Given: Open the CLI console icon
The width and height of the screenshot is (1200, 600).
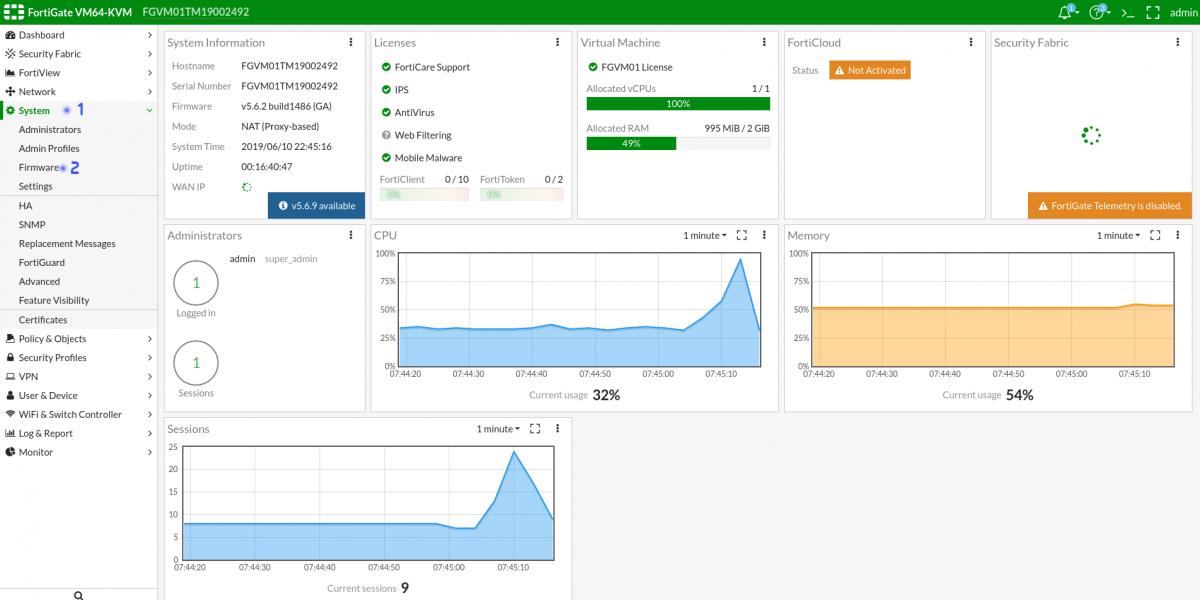Looking at the screenshot, I should point(1127,12).
